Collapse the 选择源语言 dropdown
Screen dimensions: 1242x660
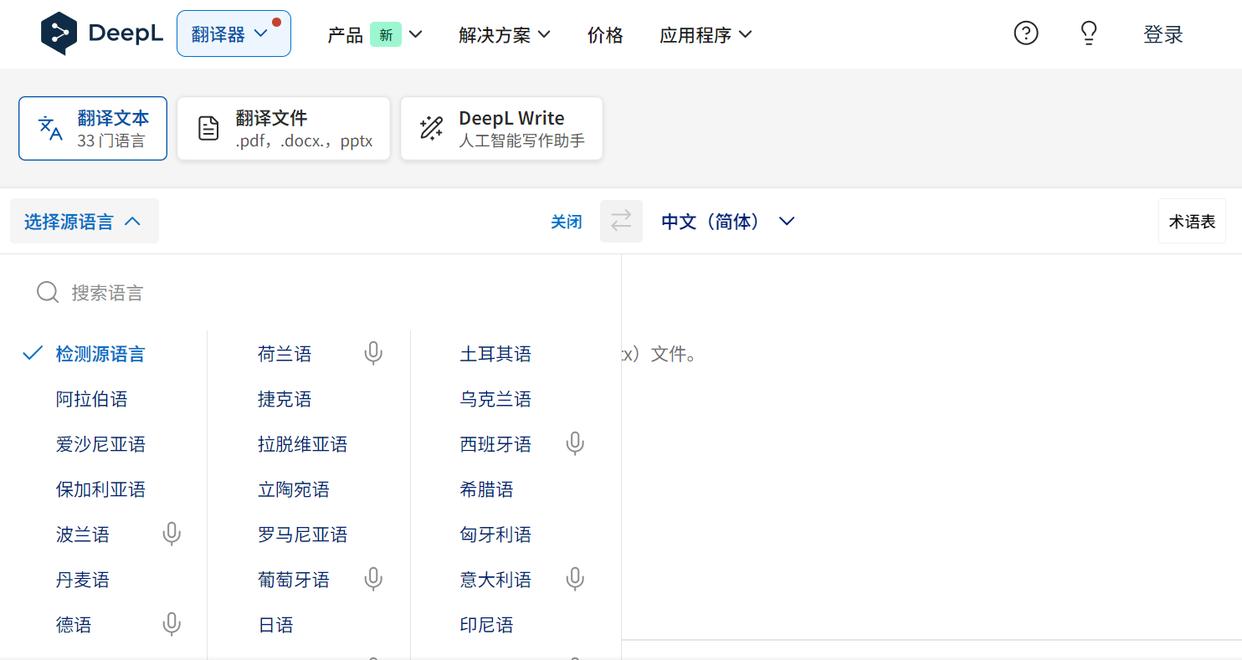(x=84, y=221)
